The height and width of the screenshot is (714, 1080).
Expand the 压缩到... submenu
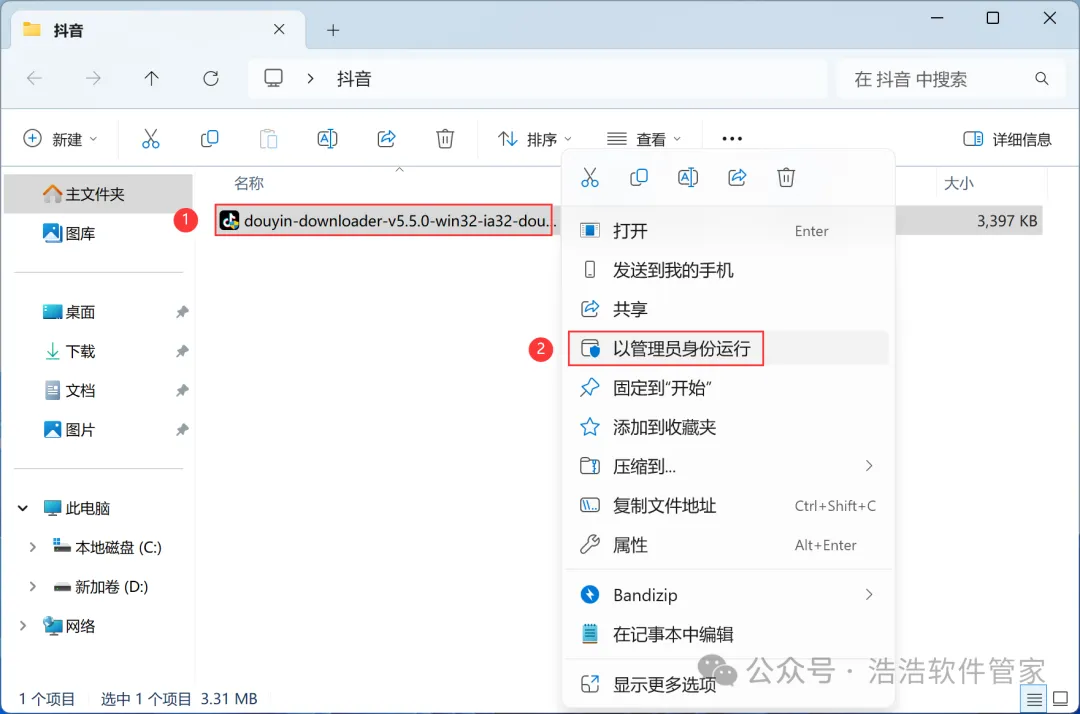coord(869,466)
